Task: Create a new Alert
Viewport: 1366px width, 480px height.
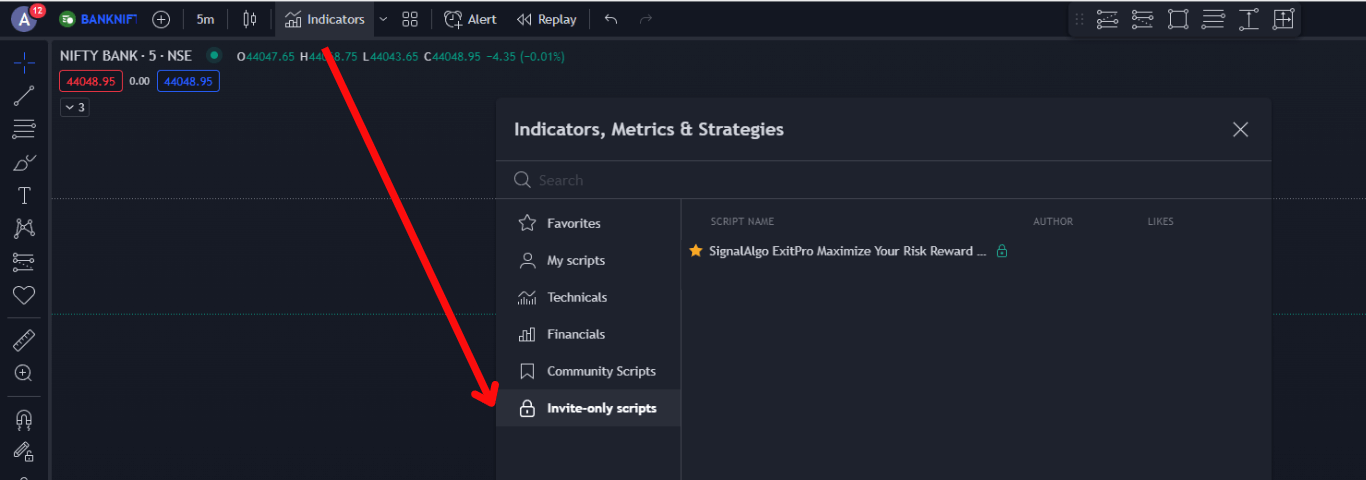Action: tap(470, 19)
